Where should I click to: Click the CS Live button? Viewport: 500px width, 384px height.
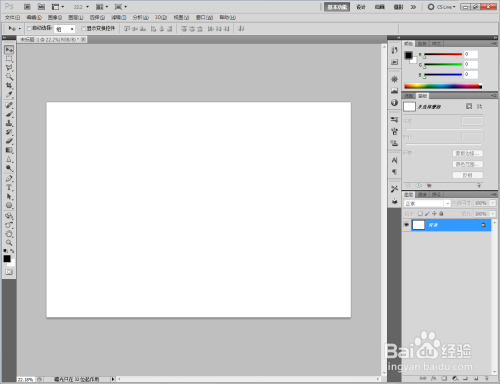[441, 7]
